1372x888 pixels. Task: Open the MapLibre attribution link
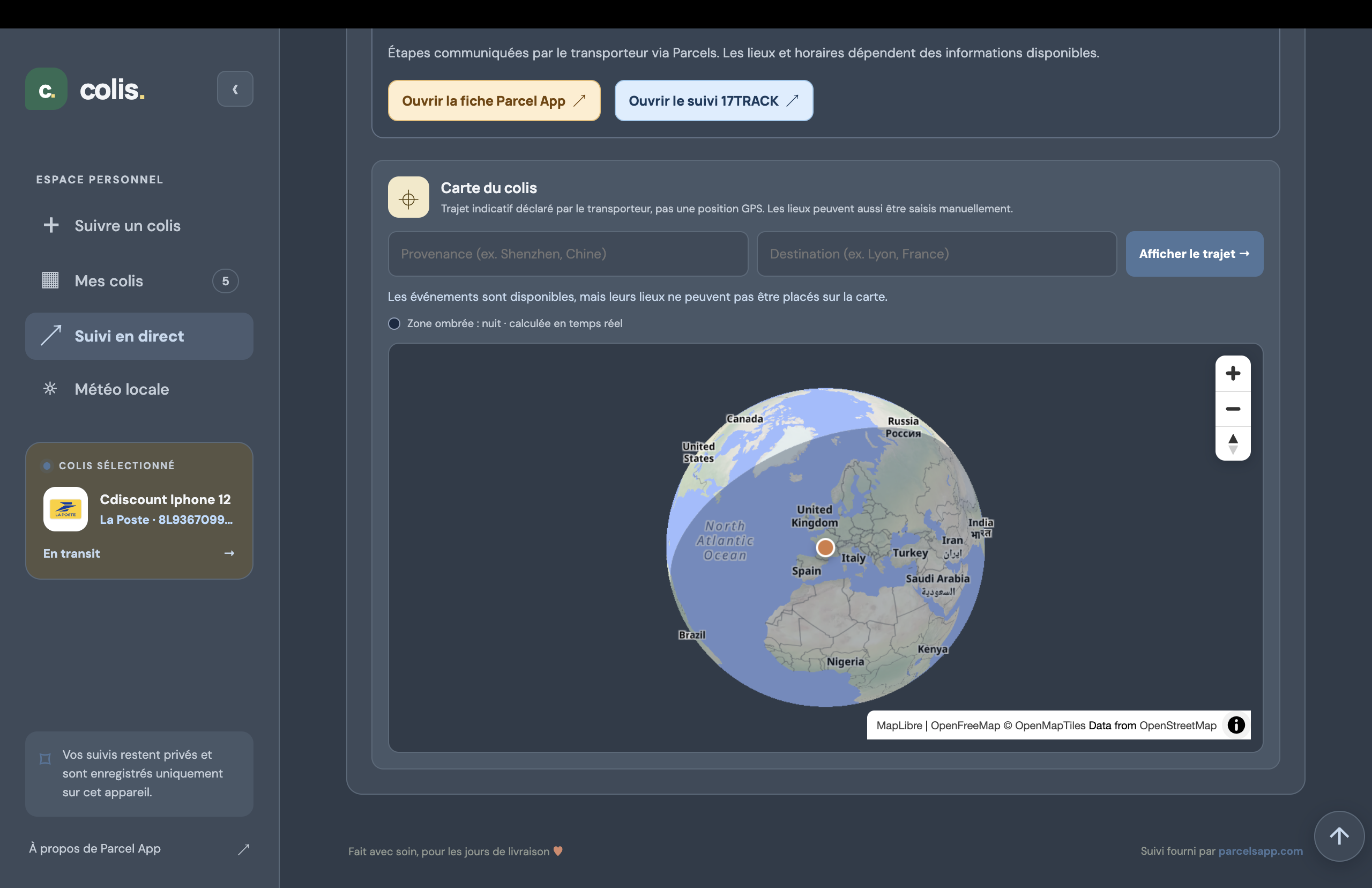click(899, 726)
